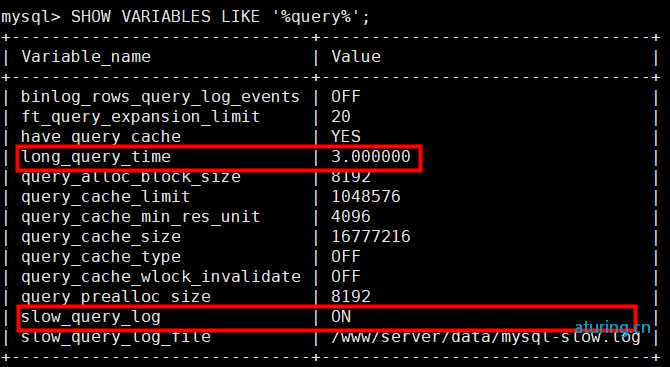The image size is (670, 367).
Task: Click OFF value of binlog_rows_query_log_events
Action: [346, 97]
